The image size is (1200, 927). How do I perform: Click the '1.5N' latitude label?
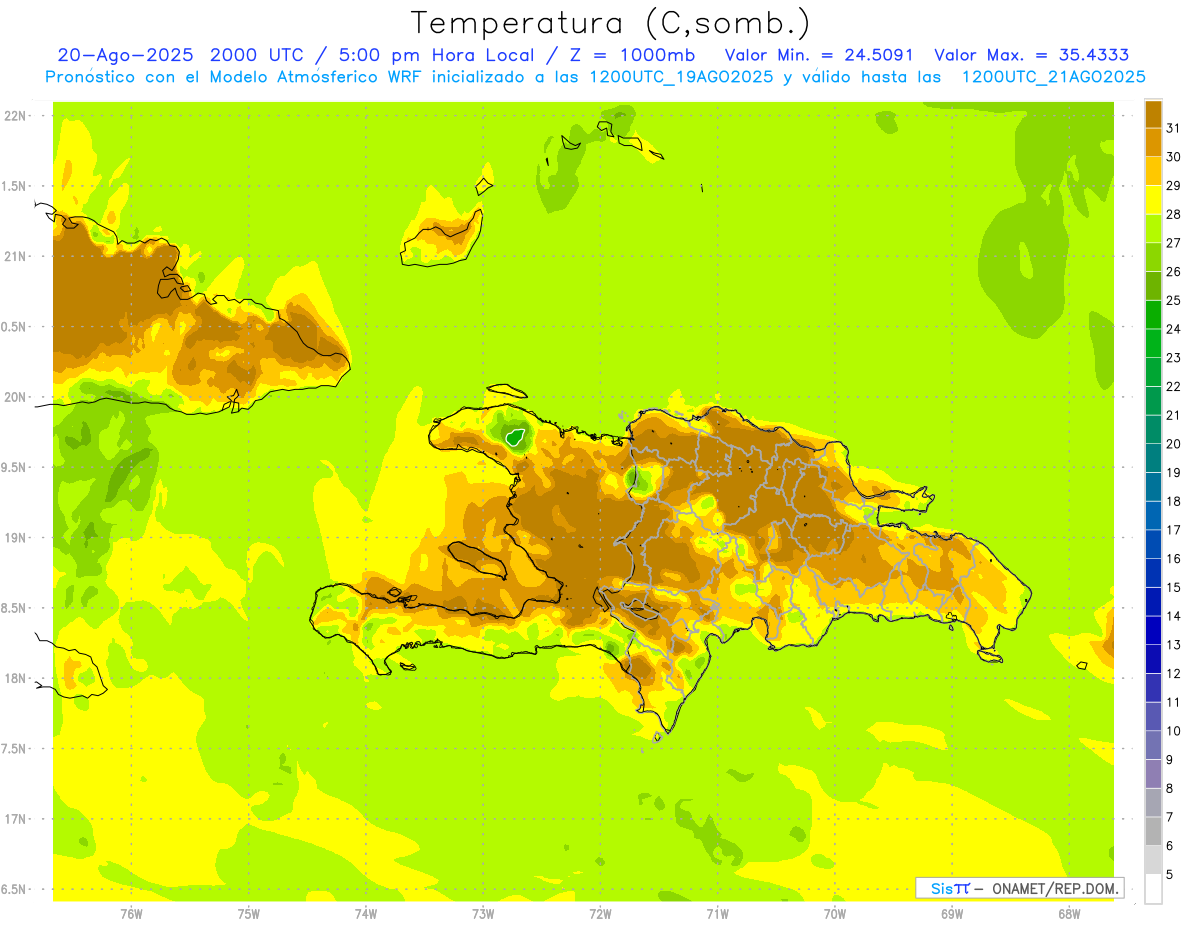pos(14,186)
